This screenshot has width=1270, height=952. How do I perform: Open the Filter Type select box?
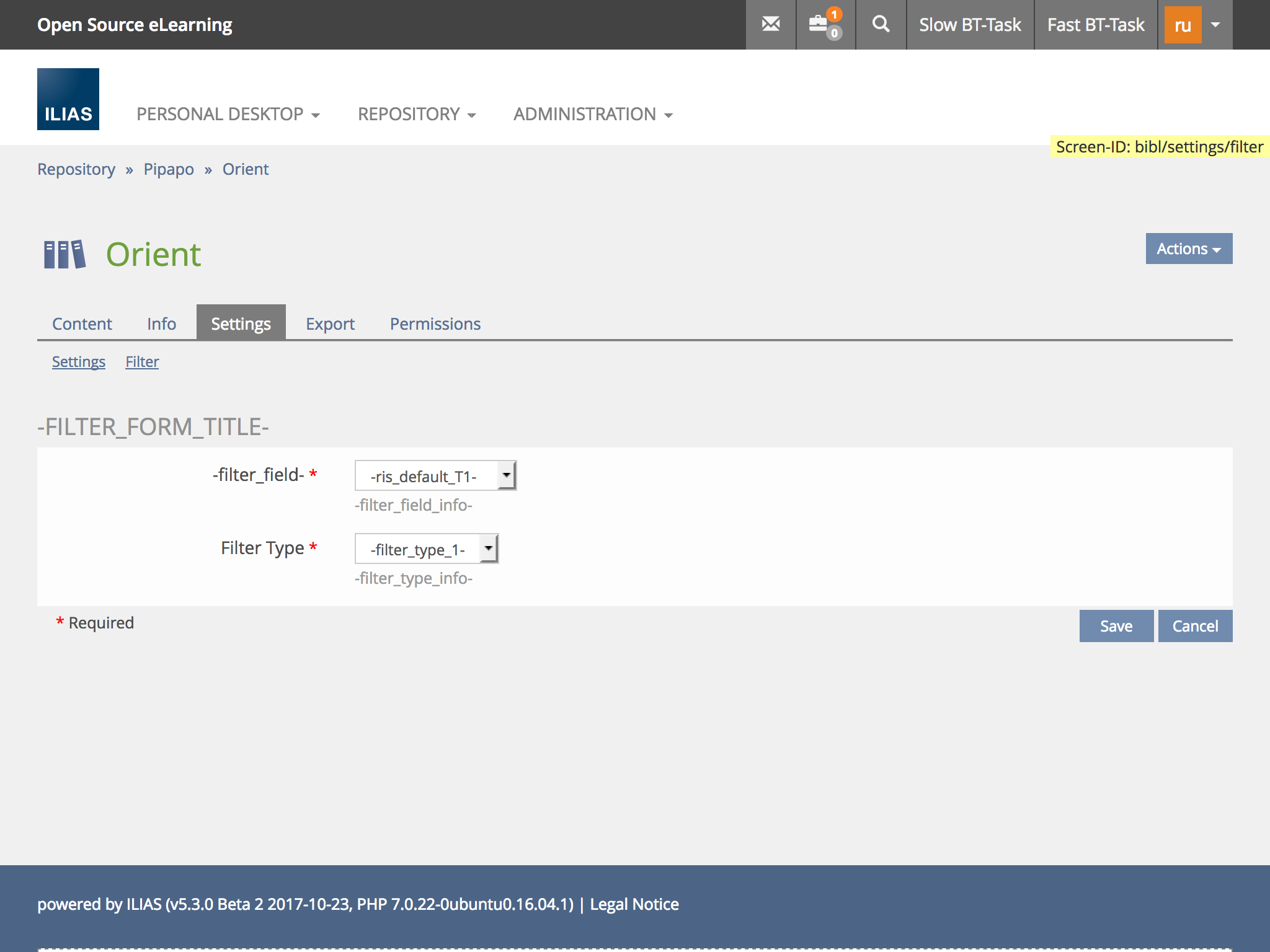(427, 549)
